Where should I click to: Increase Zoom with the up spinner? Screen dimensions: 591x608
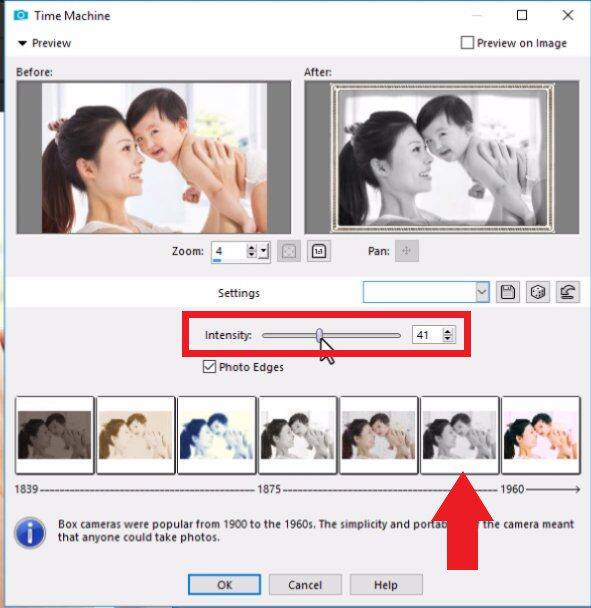[251, 247]
